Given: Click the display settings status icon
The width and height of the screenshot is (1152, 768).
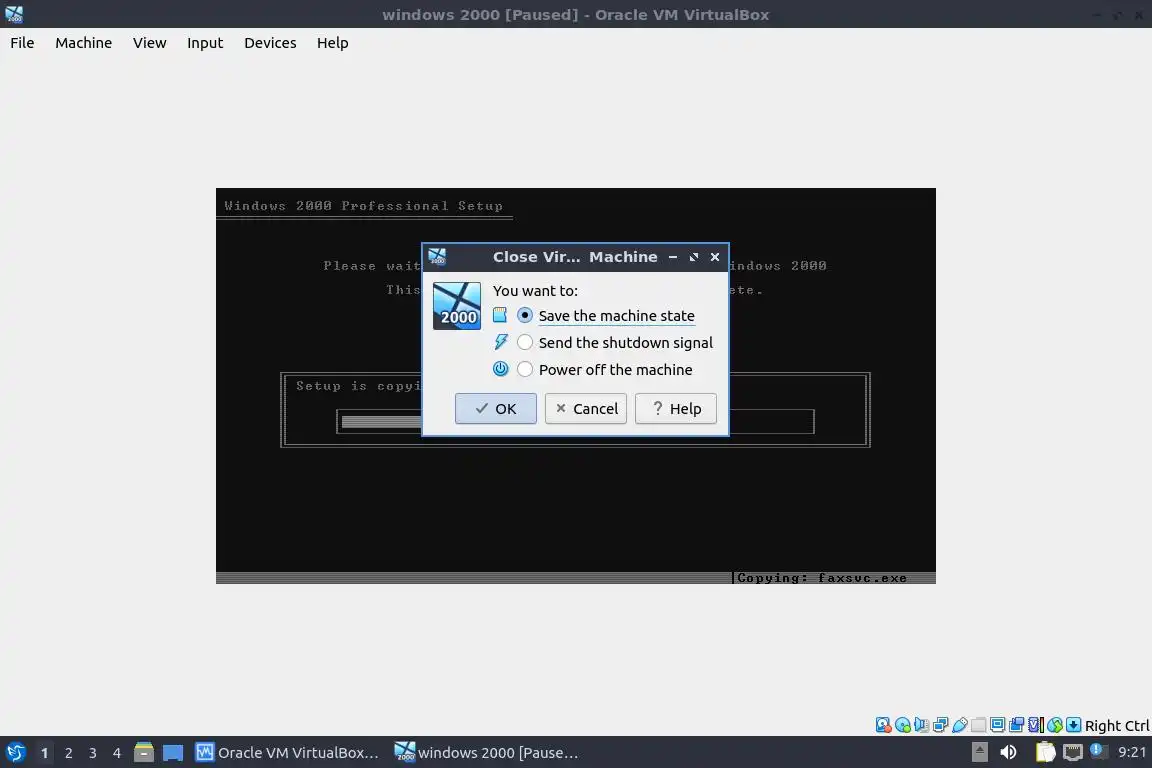Looking at the screenshot, I should pyautogui.click(x=998, y=725).
